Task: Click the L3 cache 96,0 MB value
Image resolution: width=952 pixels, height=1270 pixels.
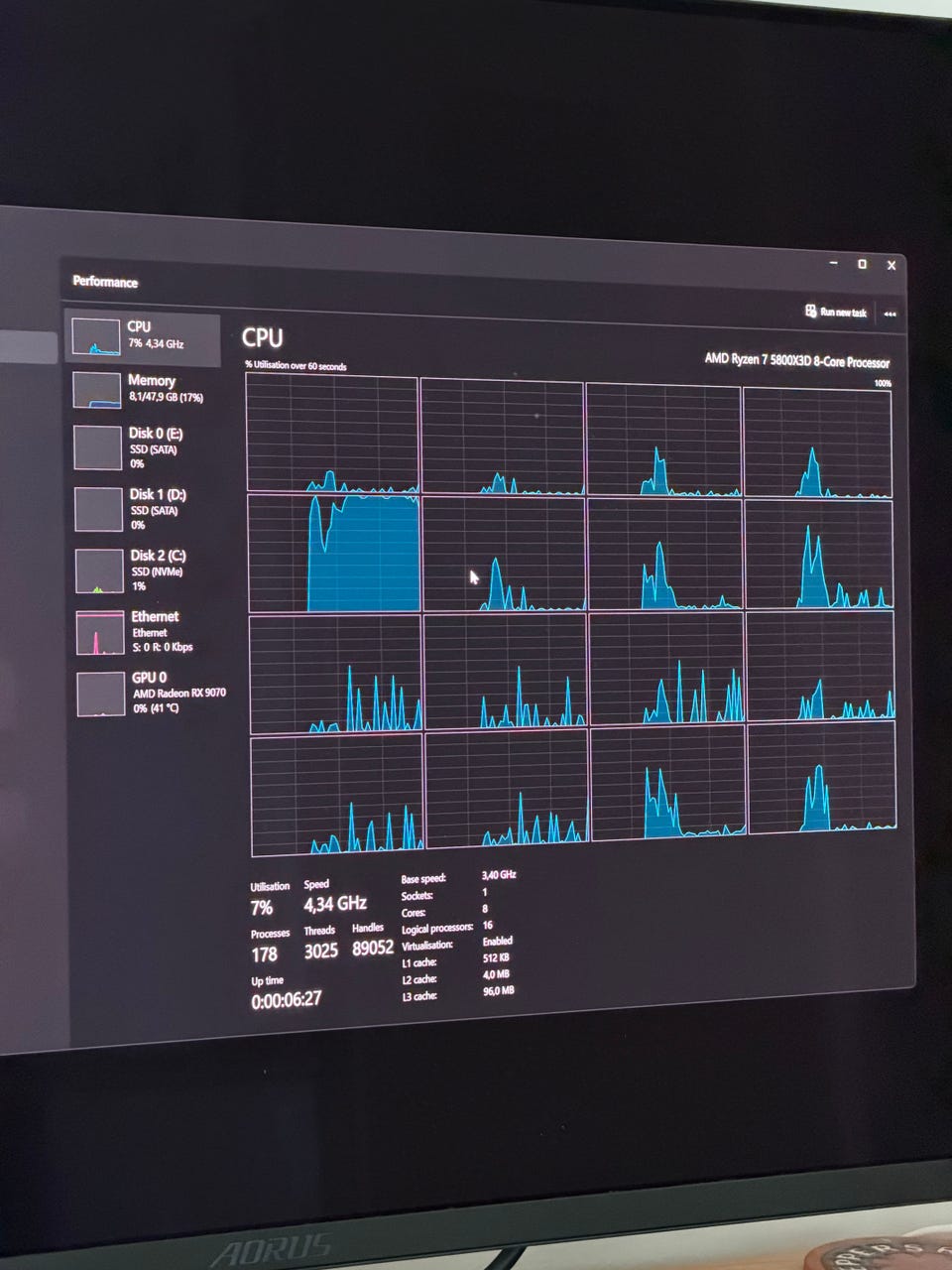Action: pos(498,990)
